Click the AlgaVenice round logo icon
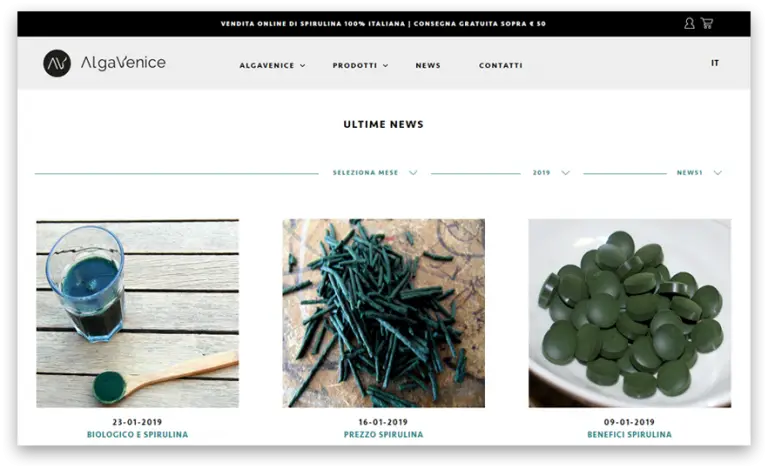Image resolution: width=768 pixels, height=469 pixels. tap(57, 63)
